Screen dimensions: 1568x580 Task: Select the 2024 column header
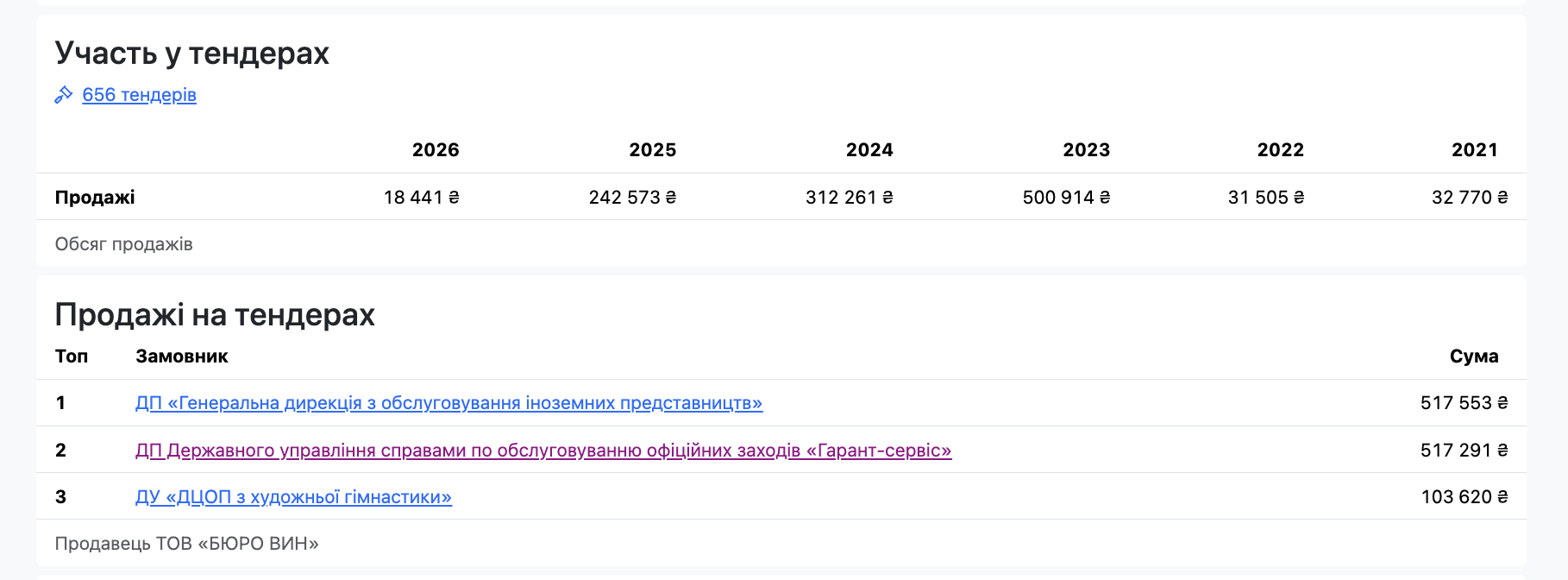[869, 150]
